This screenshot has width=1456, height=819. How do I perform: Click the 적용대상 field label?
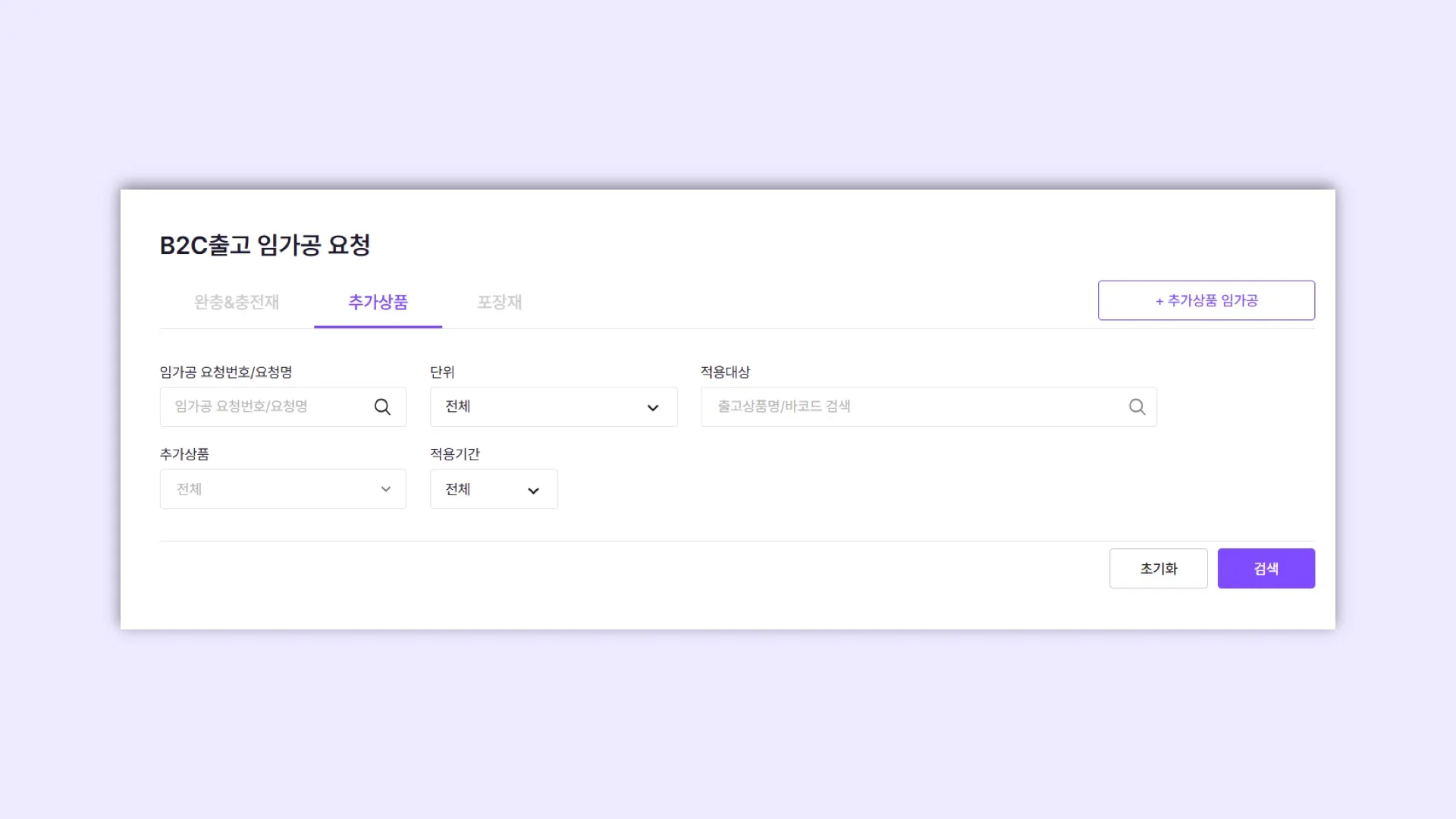click(x=725, y=372)
